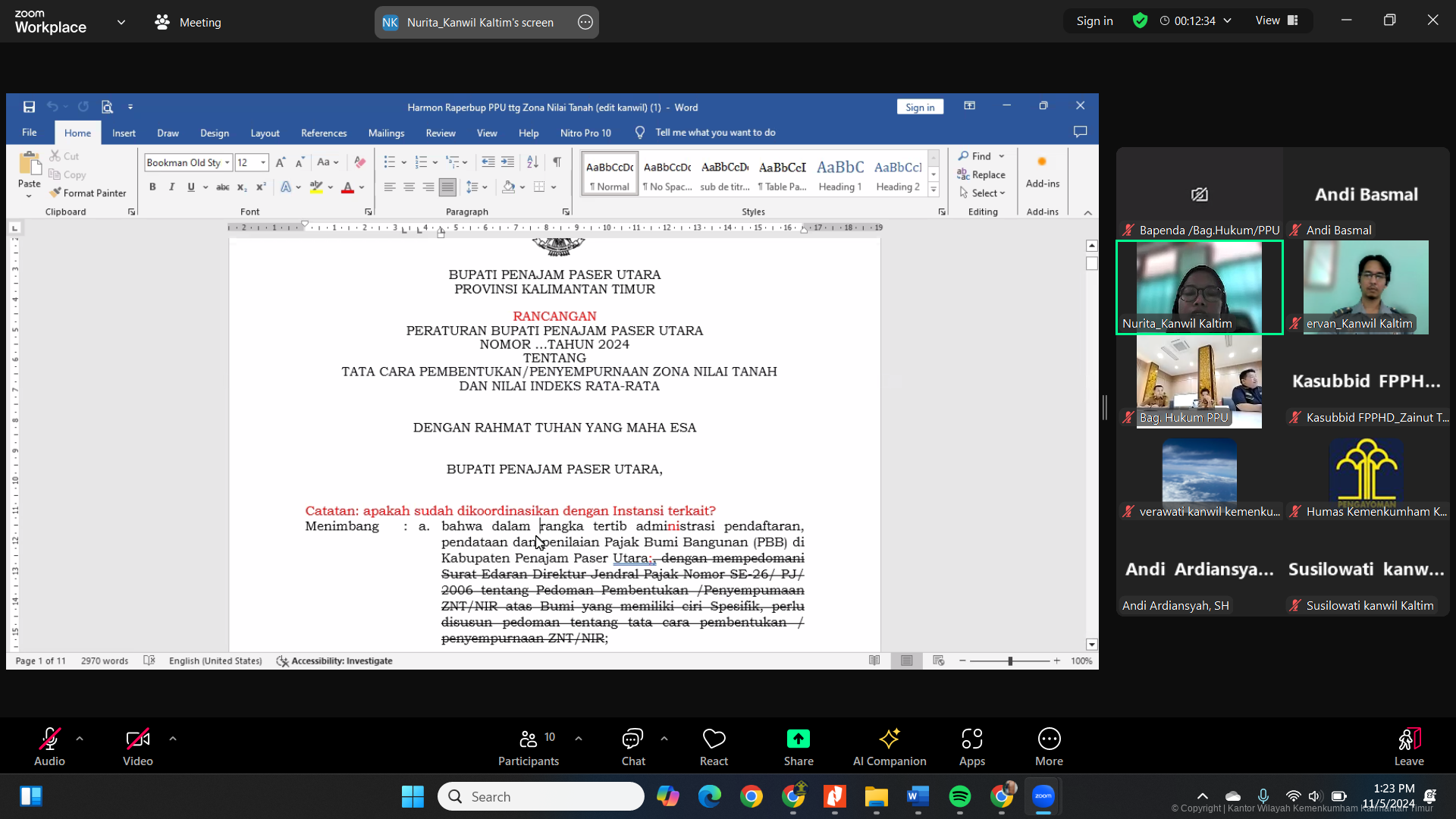This screenshot has height=819, width=1456.
Task: Click the Text Effects icon
Action: [x=286, y=187]
